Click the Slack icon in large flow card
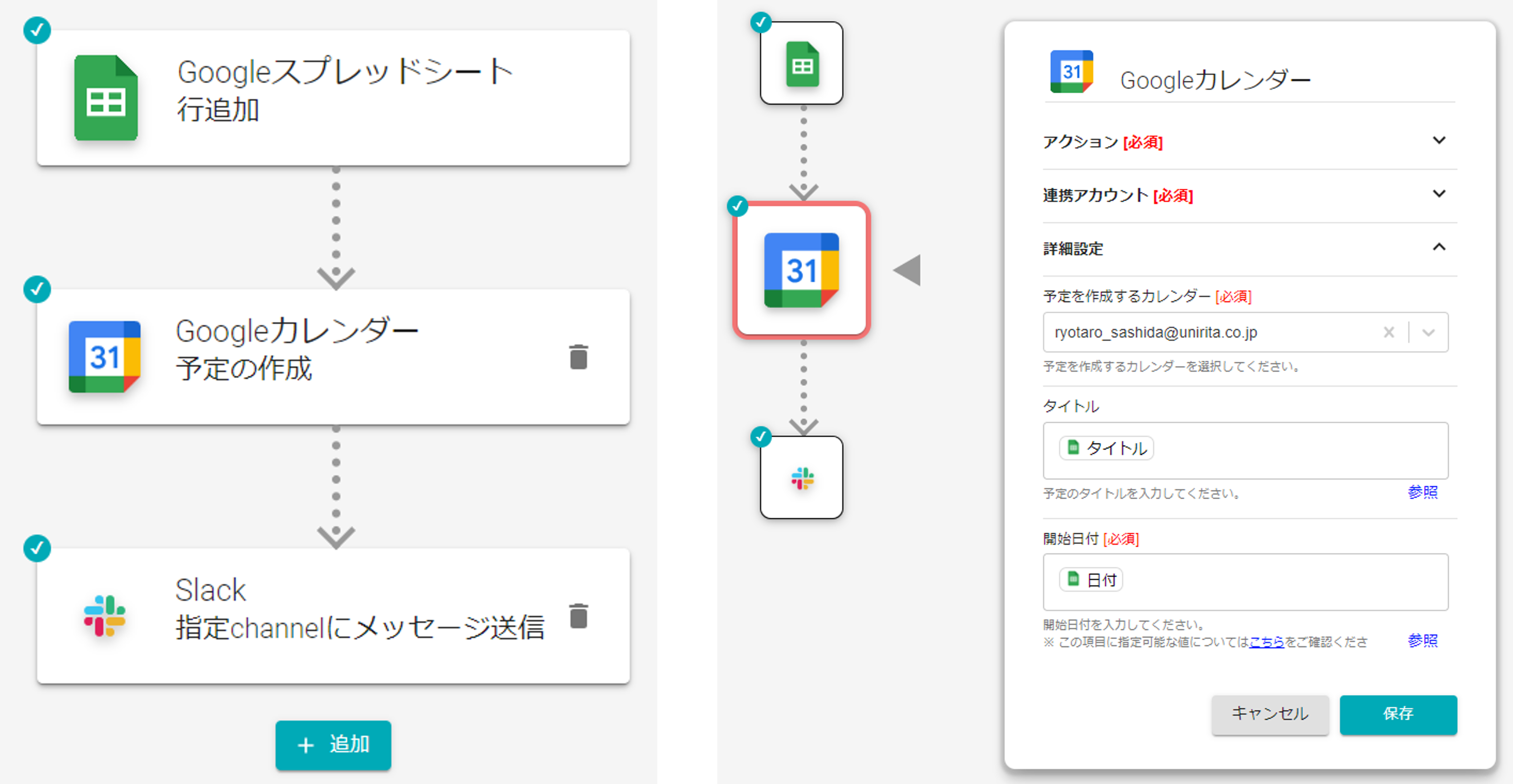Image resolution: width=1513 pixels, height=784 pixels. pyautogui.click(x=105, y=615)
